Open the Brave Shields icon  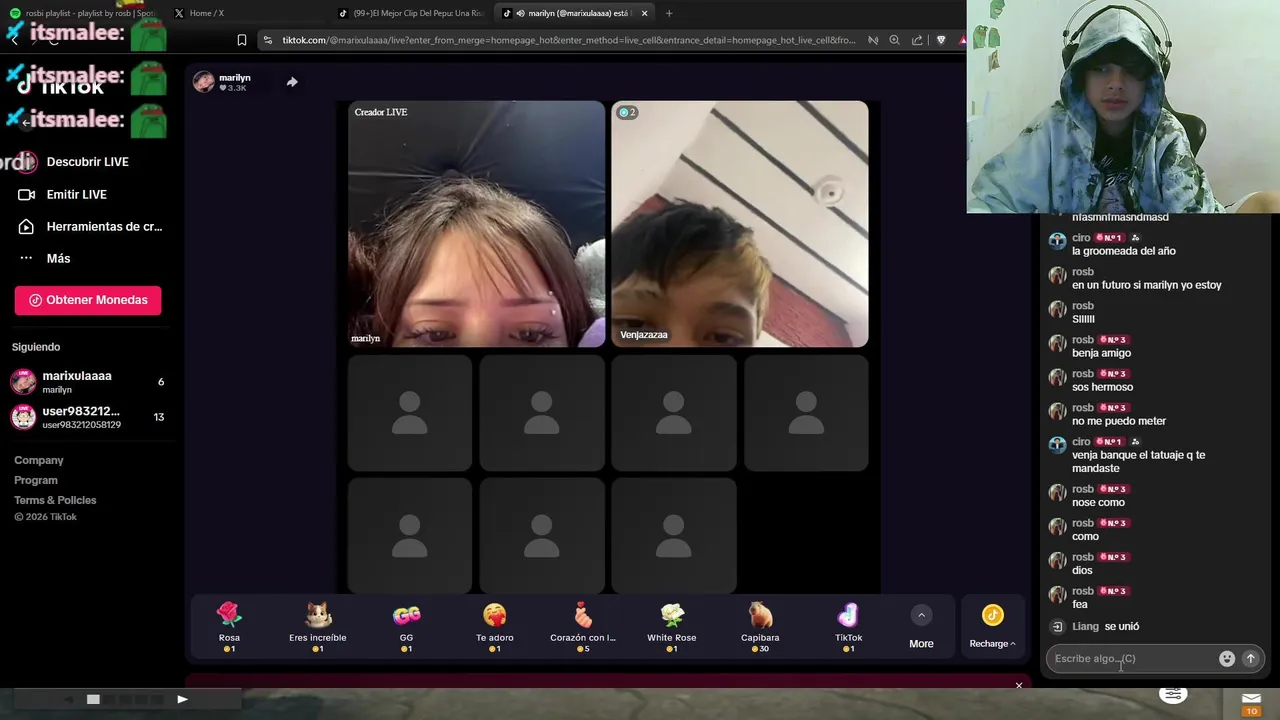941,40
